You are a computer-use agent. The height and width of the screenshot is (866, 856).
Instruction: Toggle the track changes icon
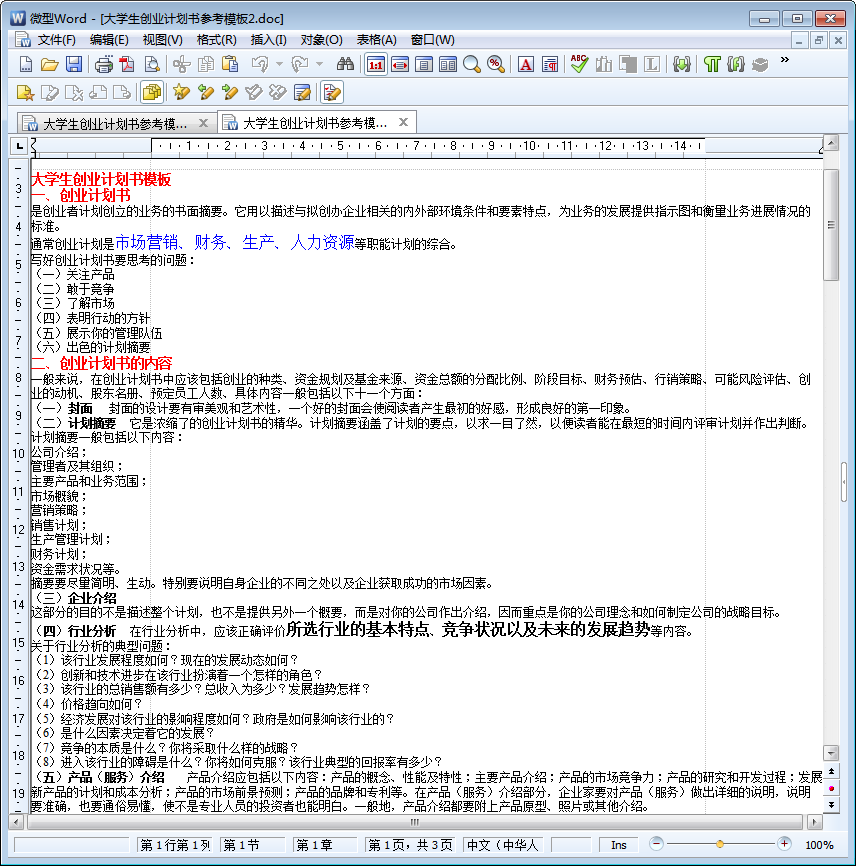coord(332,92)
